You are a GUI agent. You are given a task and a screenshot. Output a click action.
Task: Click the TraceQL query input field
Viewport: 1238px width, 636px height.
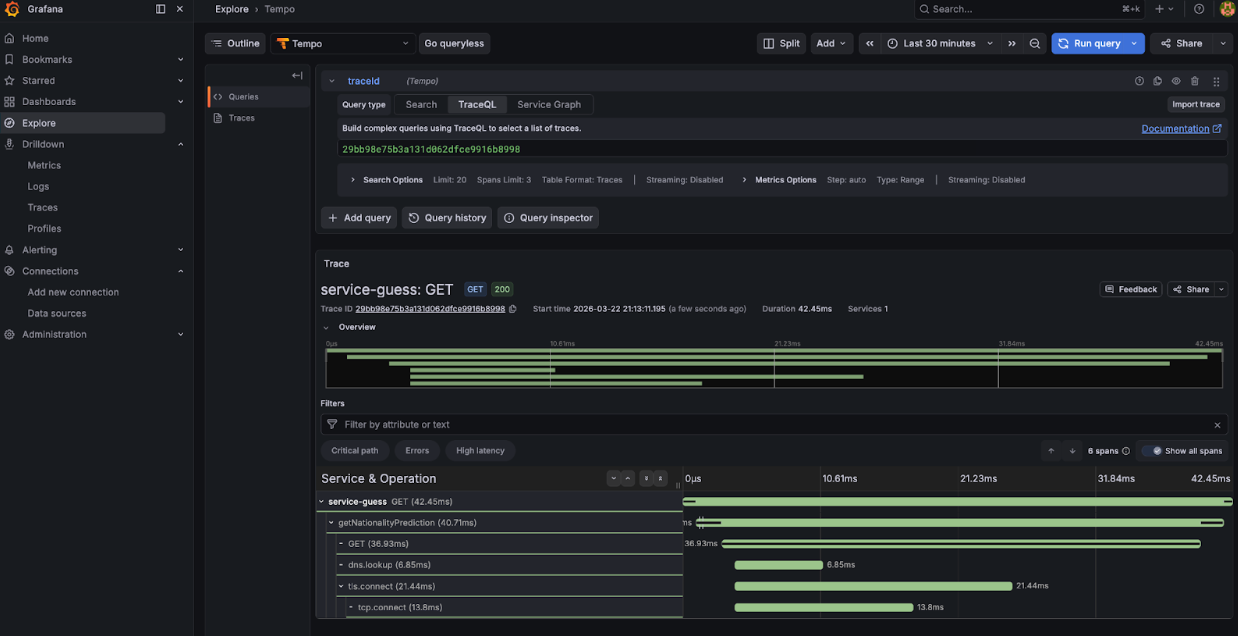[782, 149]
